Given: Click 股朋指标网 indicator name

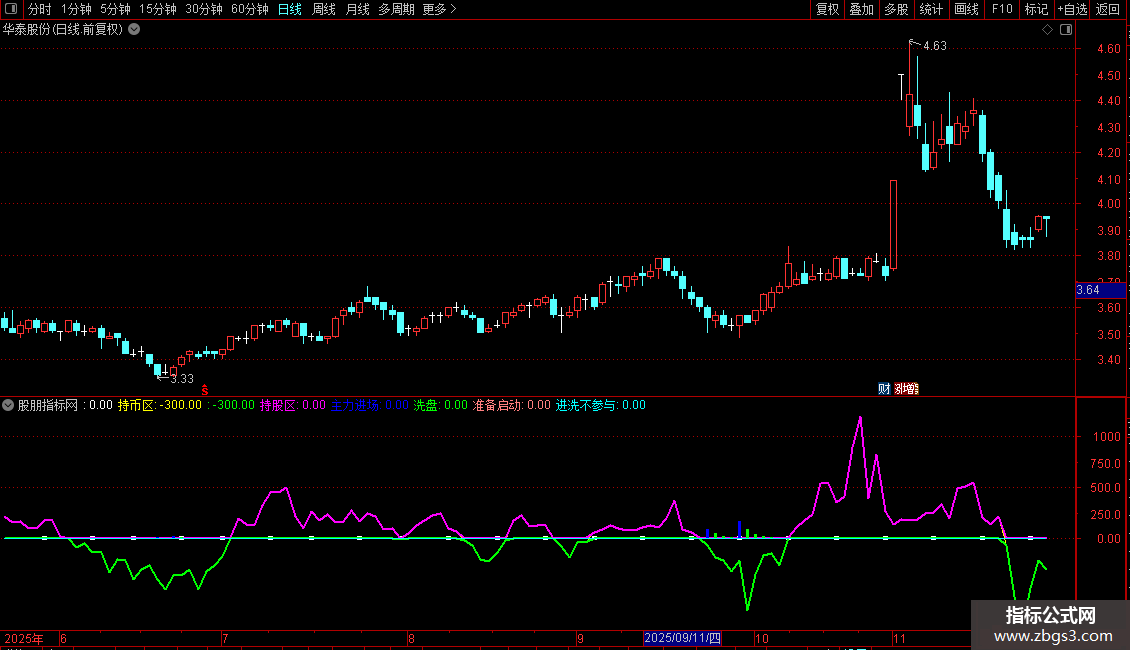Looking at the screenshot, I should point(48,405).
